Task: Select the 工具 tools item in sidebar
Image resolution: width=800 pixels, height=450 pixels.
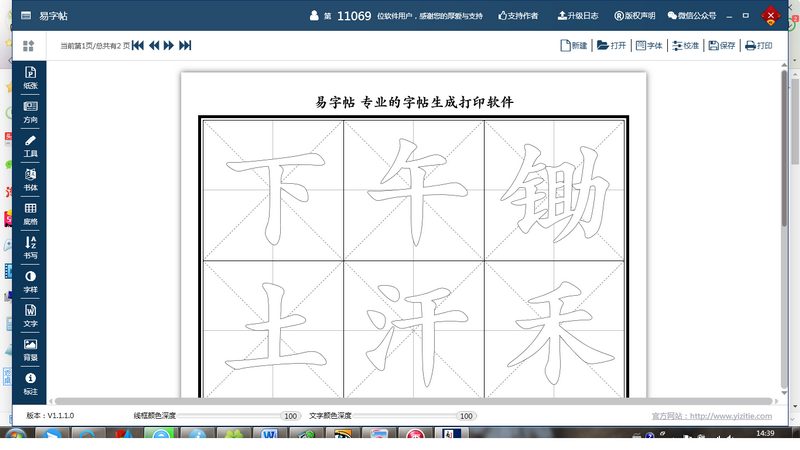Action: pos(30,146)
